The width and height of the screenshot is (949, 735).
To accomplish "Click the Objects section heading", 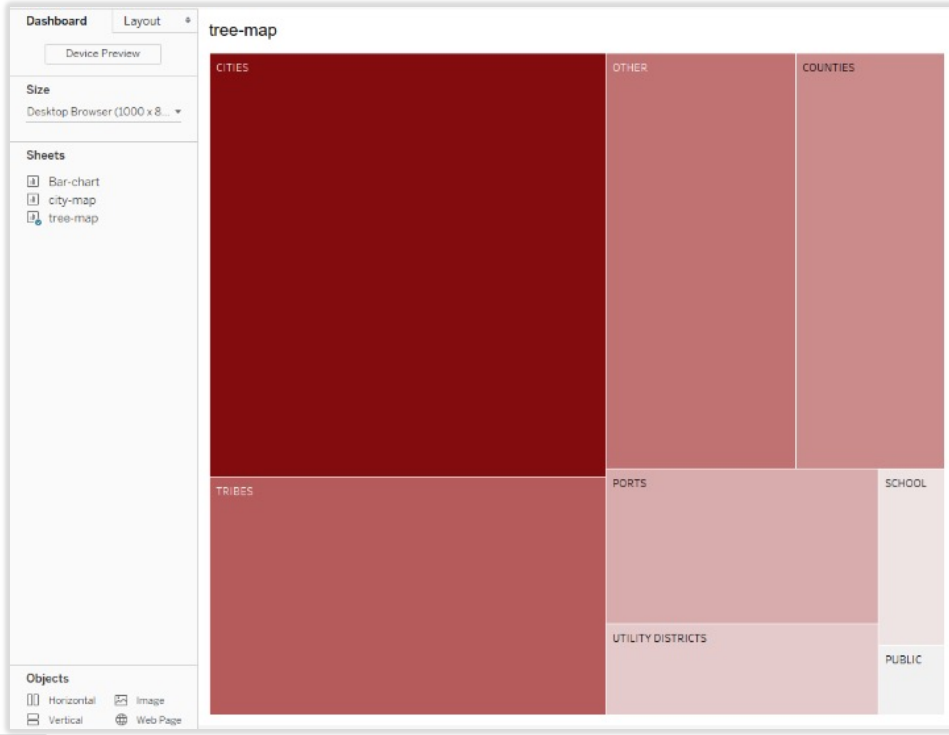I will 47,678.
